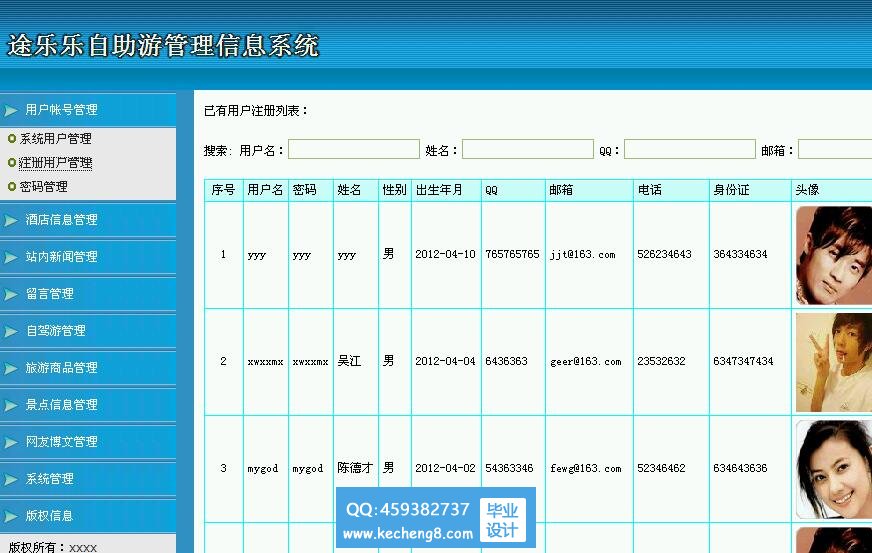Select phone number 23532632
The height and width of the screenshot is (553, 872).
[x=661, y=361]
